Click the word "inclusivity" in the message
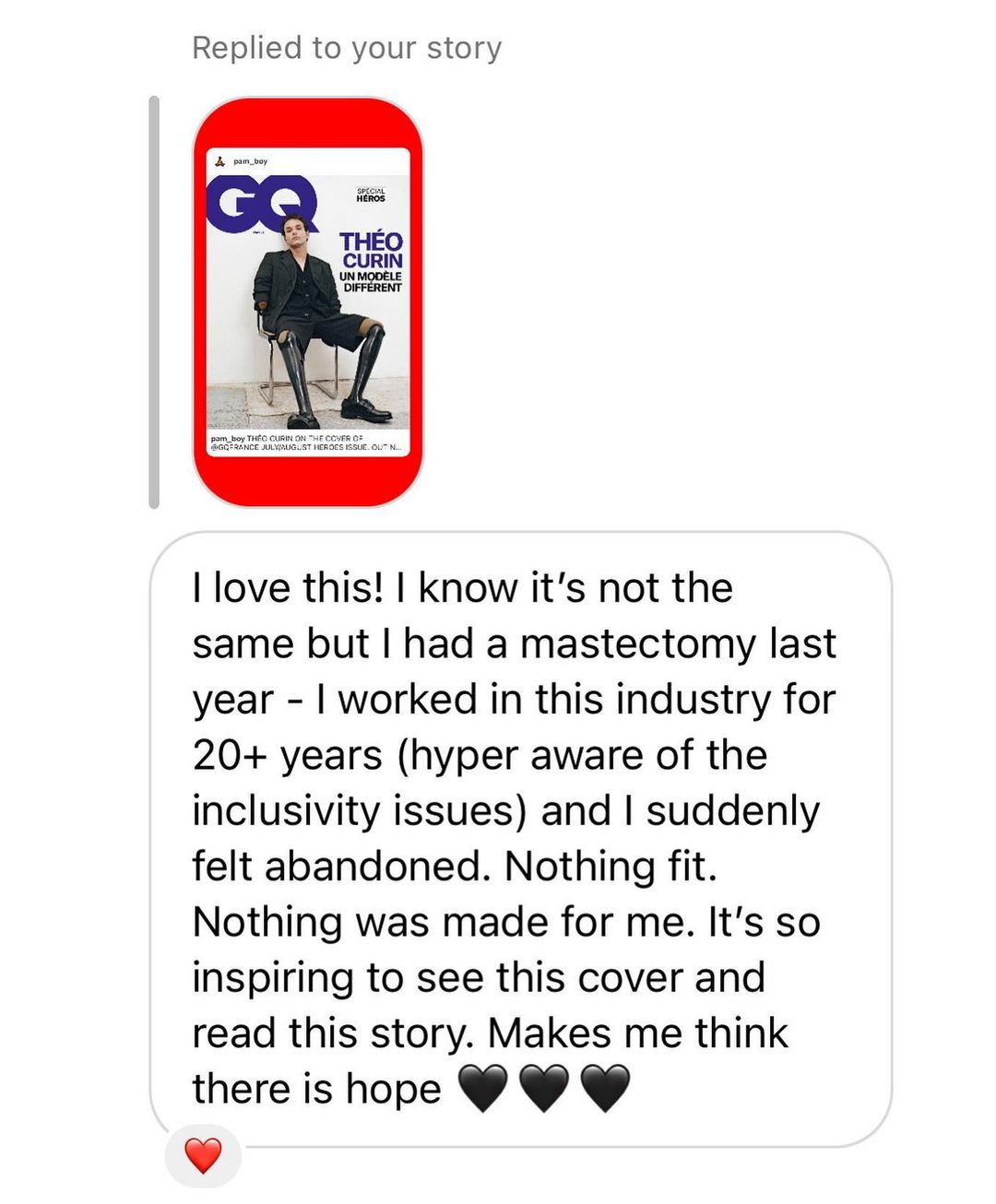This screenshot has height=1204, width=996. pos(287,810)
